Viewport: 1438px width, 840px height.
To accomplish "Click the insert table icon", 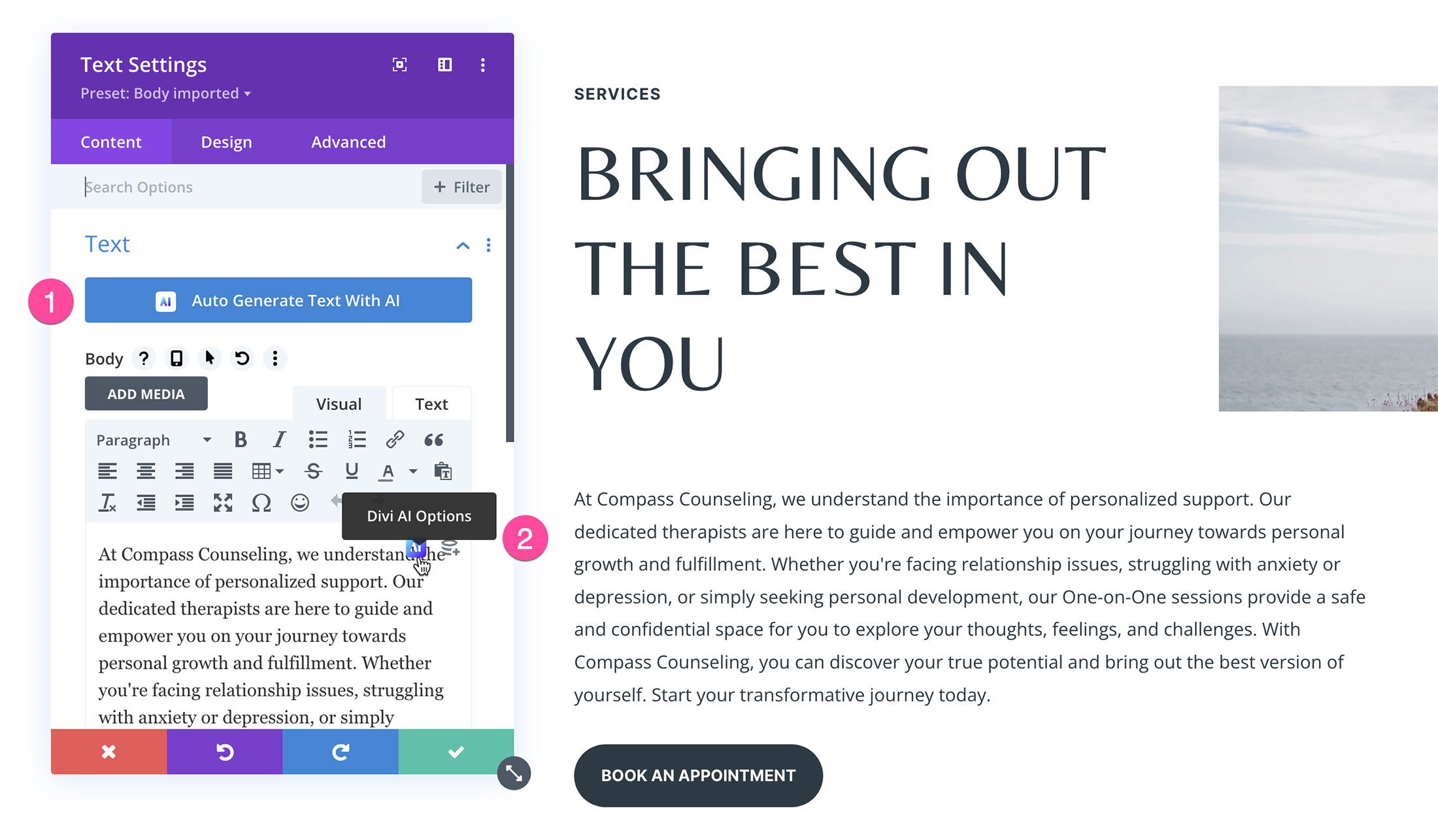I will click(x=265, y=470).
